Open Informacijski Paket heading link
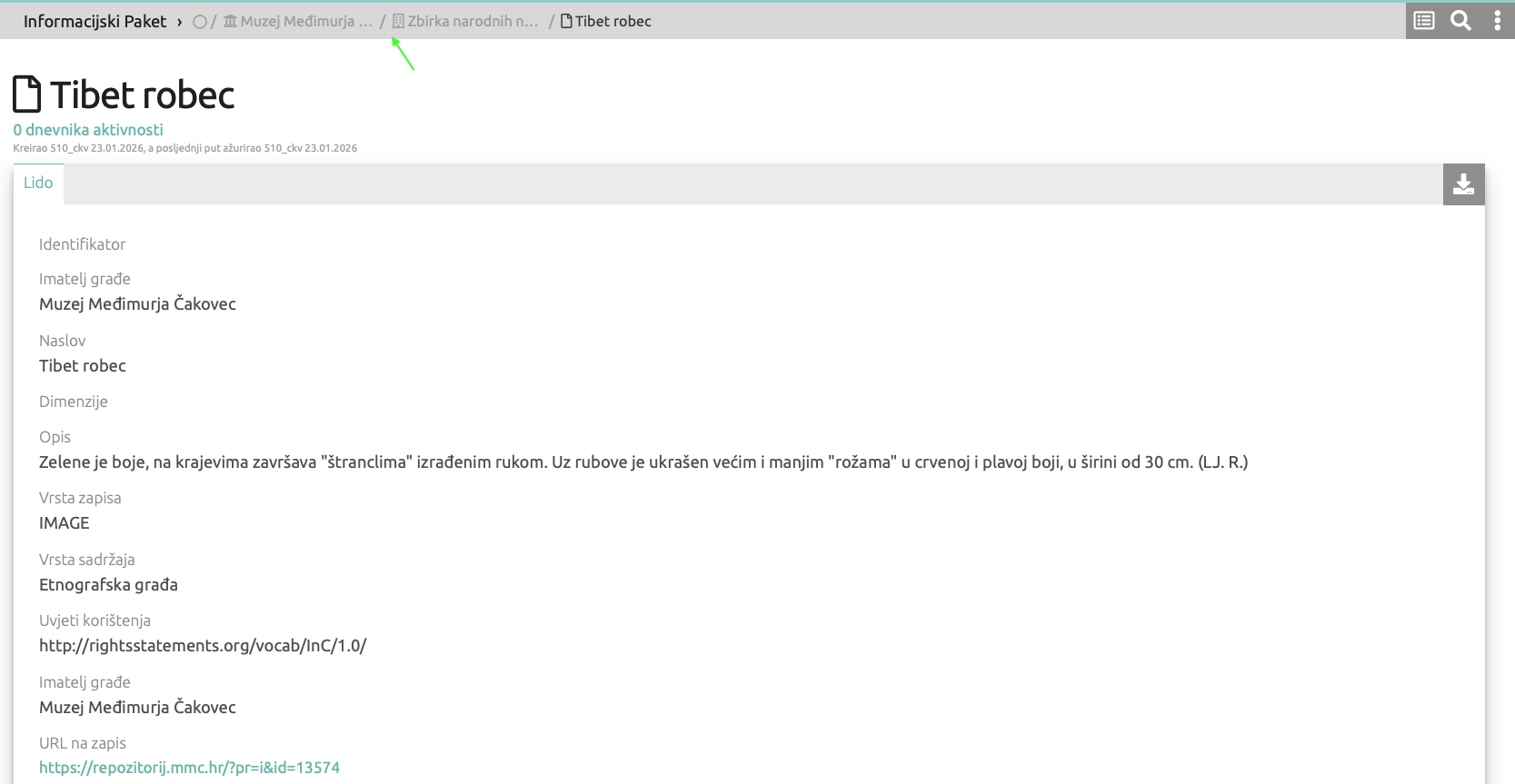1515x784 pixels. [95, 21]
